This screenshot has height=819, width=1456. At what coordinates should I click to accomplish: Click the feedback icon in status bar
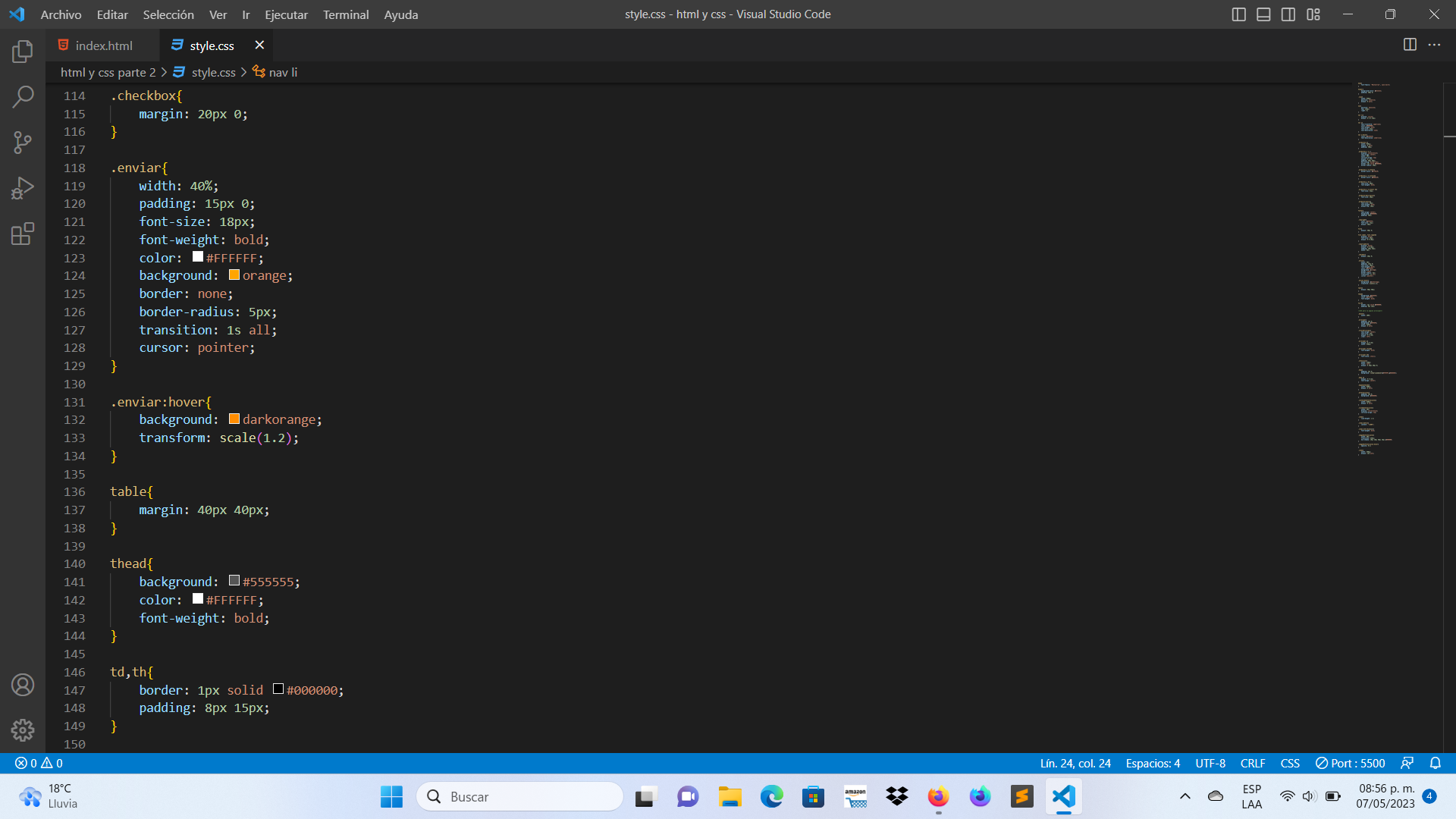[x=1407, y=763]
